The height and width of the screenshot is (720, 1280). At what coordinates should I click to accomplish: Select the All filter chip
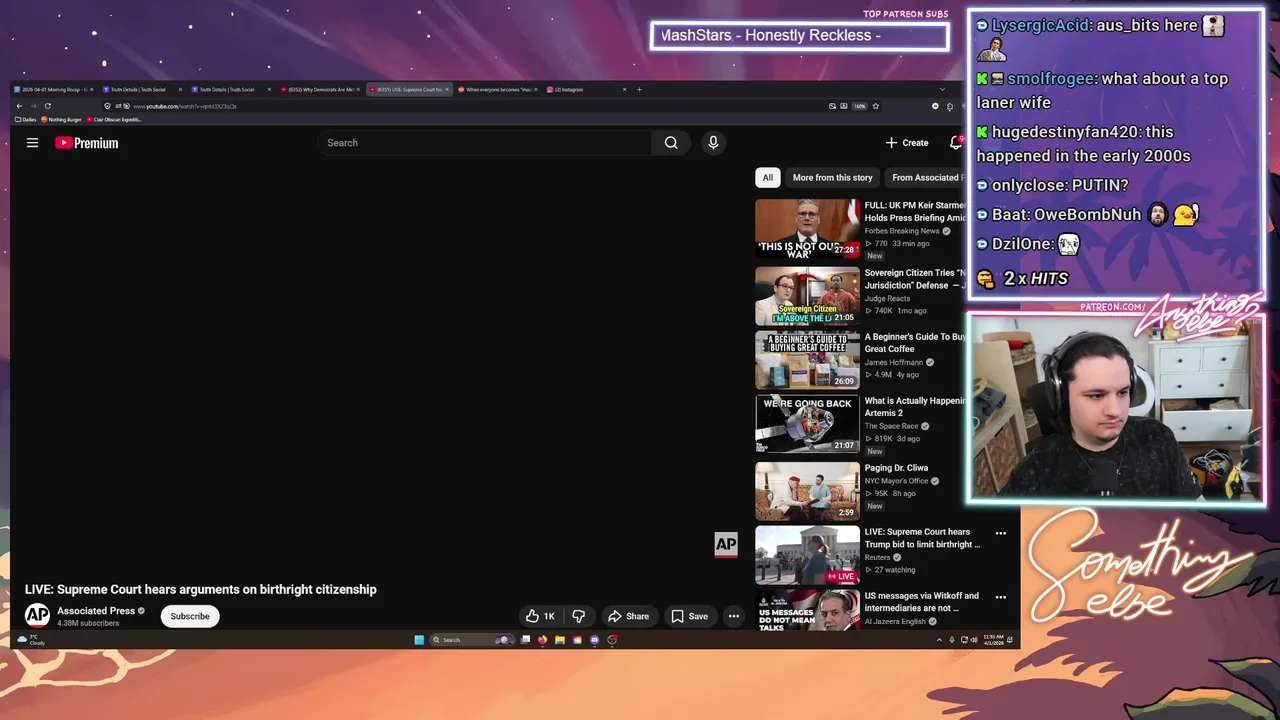(x=767, y=178)
